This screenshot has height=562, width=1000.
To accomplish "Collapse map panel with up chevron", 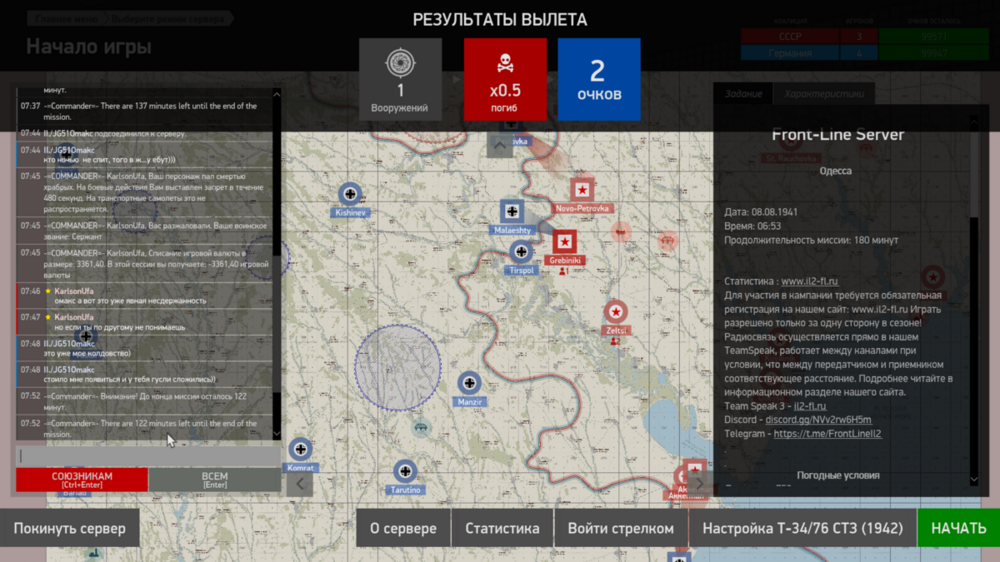I will 499,145.
